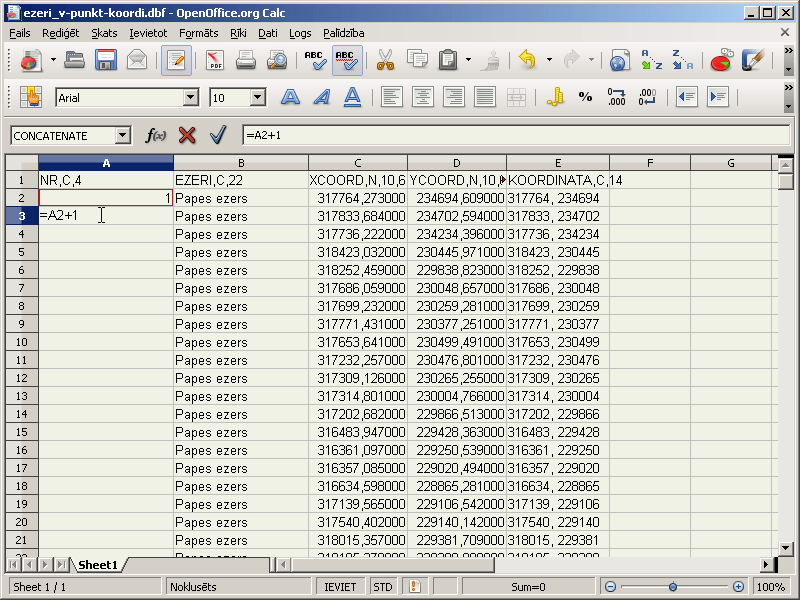Click the Print file icon
The image size is (800, 600).
pos(245,60)
